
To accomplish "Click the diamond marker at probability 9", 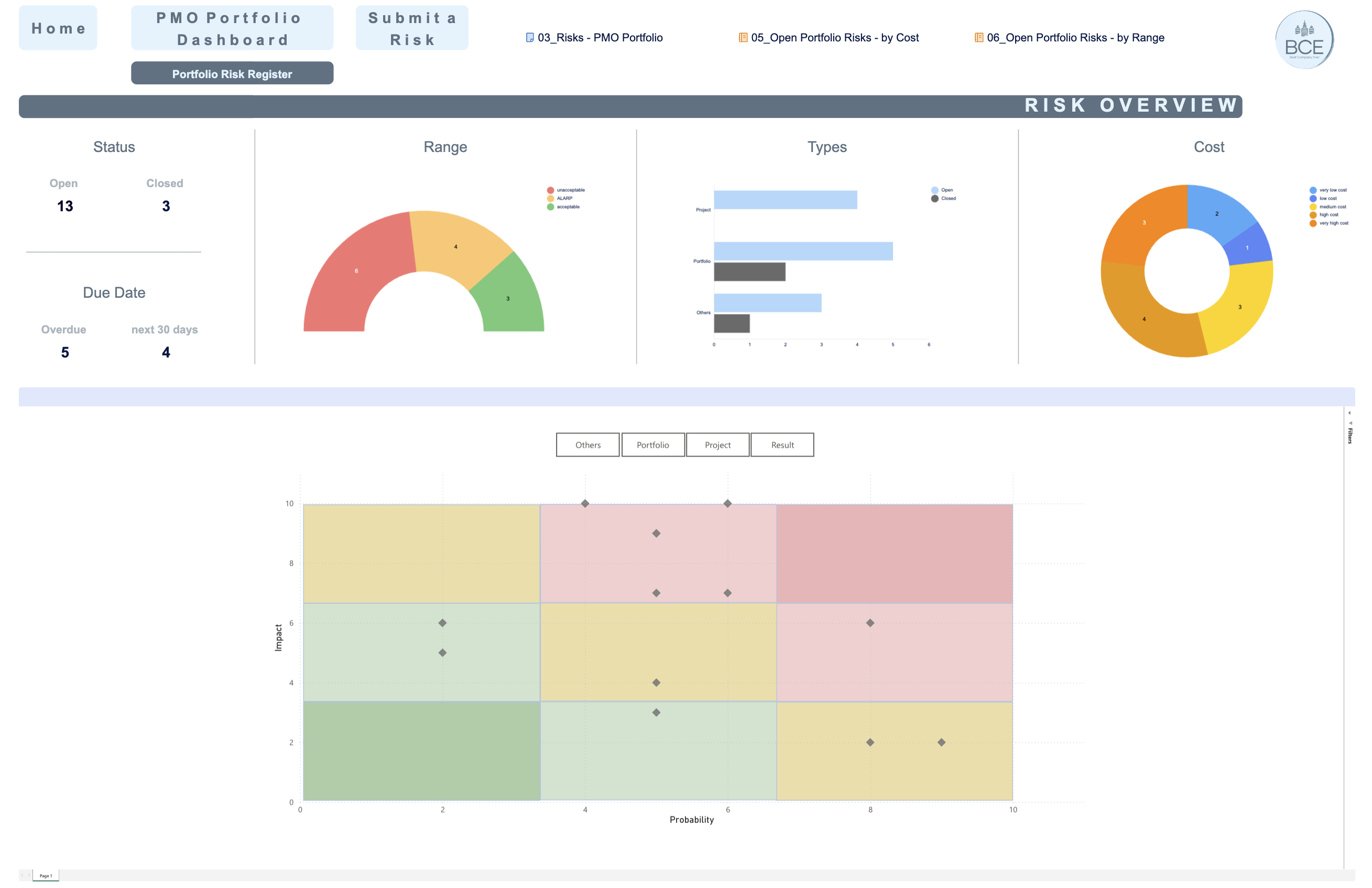I will (941, 743).
